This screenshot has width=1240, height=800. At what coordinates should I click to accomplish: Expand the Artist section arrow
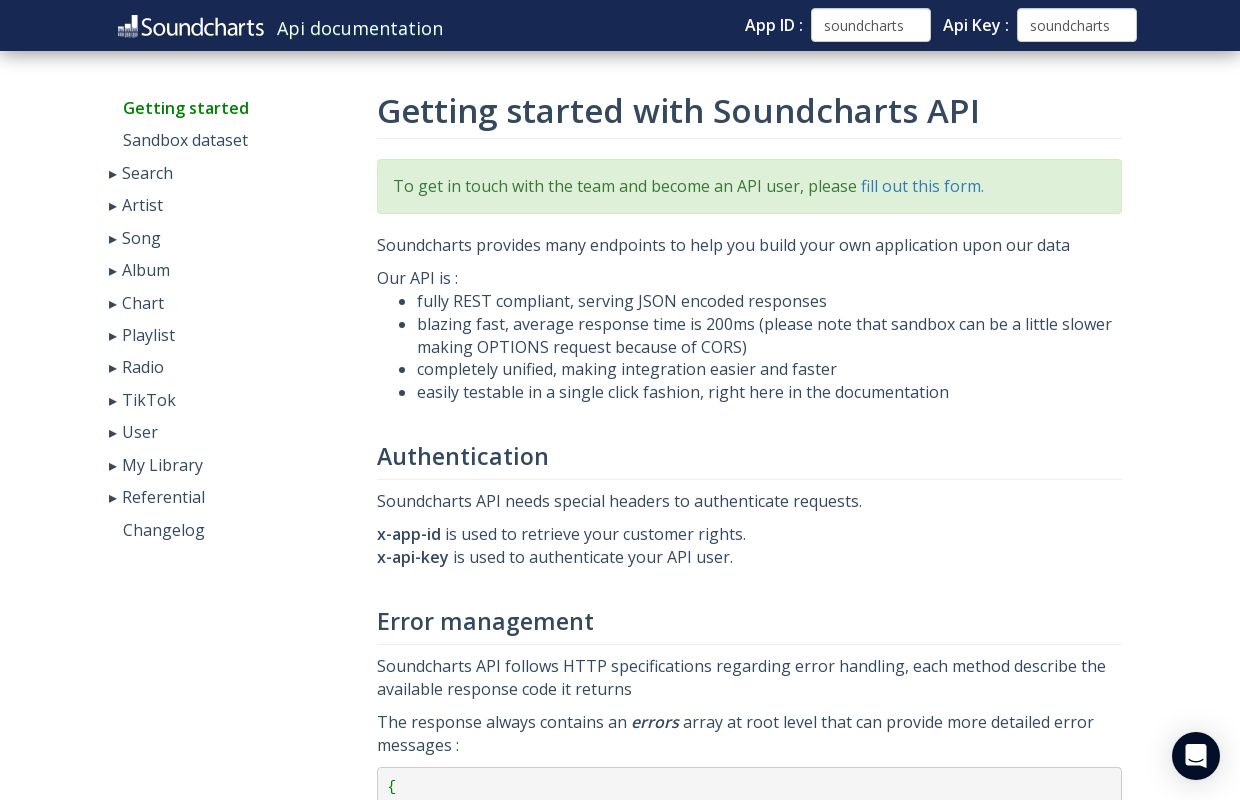click(113, 206)
